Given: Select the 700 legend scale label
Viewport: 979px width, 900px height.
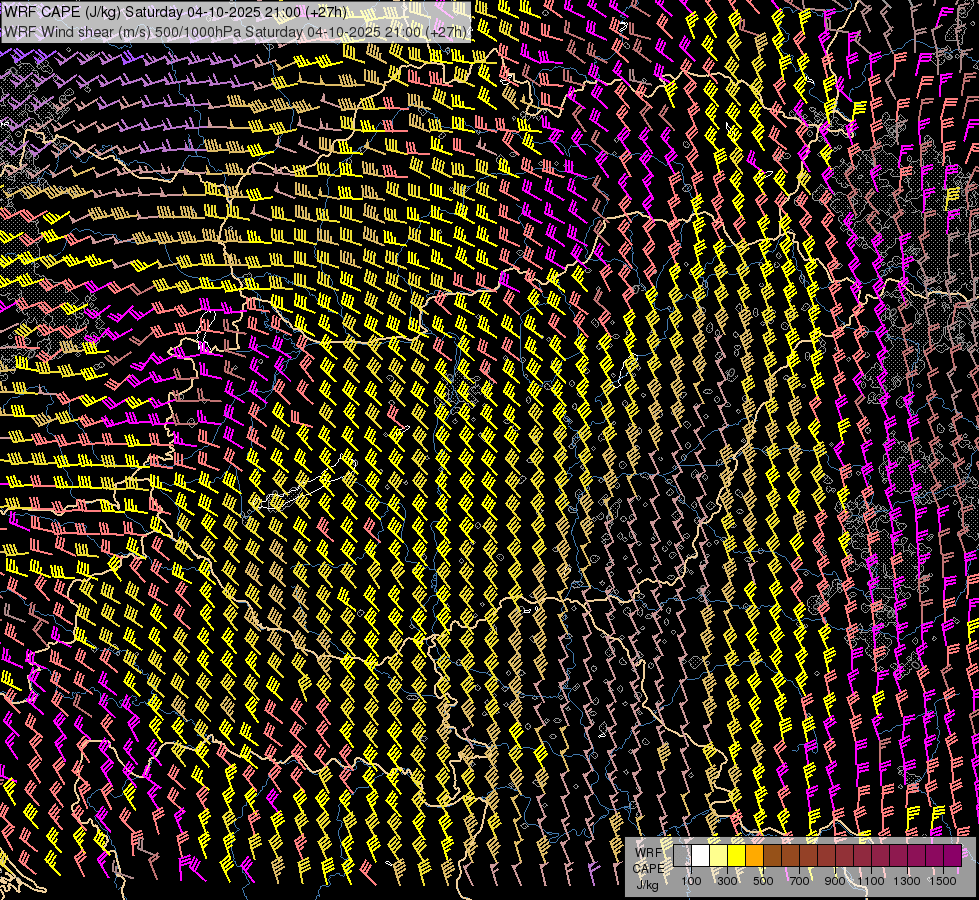Looking at the screenshot, I should 799,881.
